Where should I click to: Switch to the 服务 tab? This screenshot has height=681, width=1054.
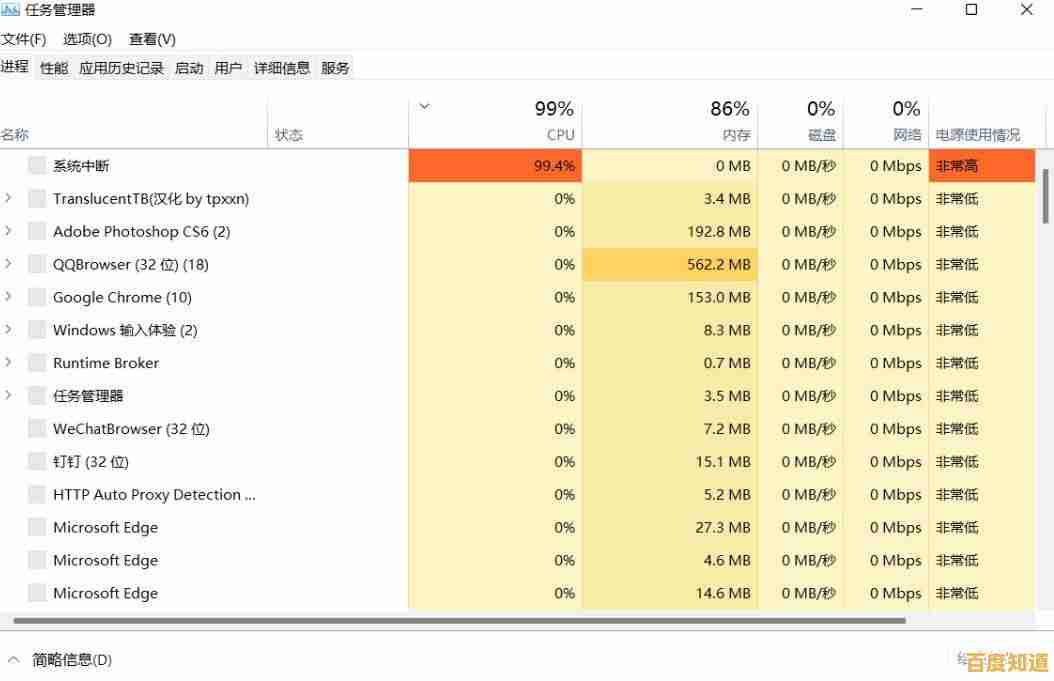pyautogui.click(x=335, y=67)
